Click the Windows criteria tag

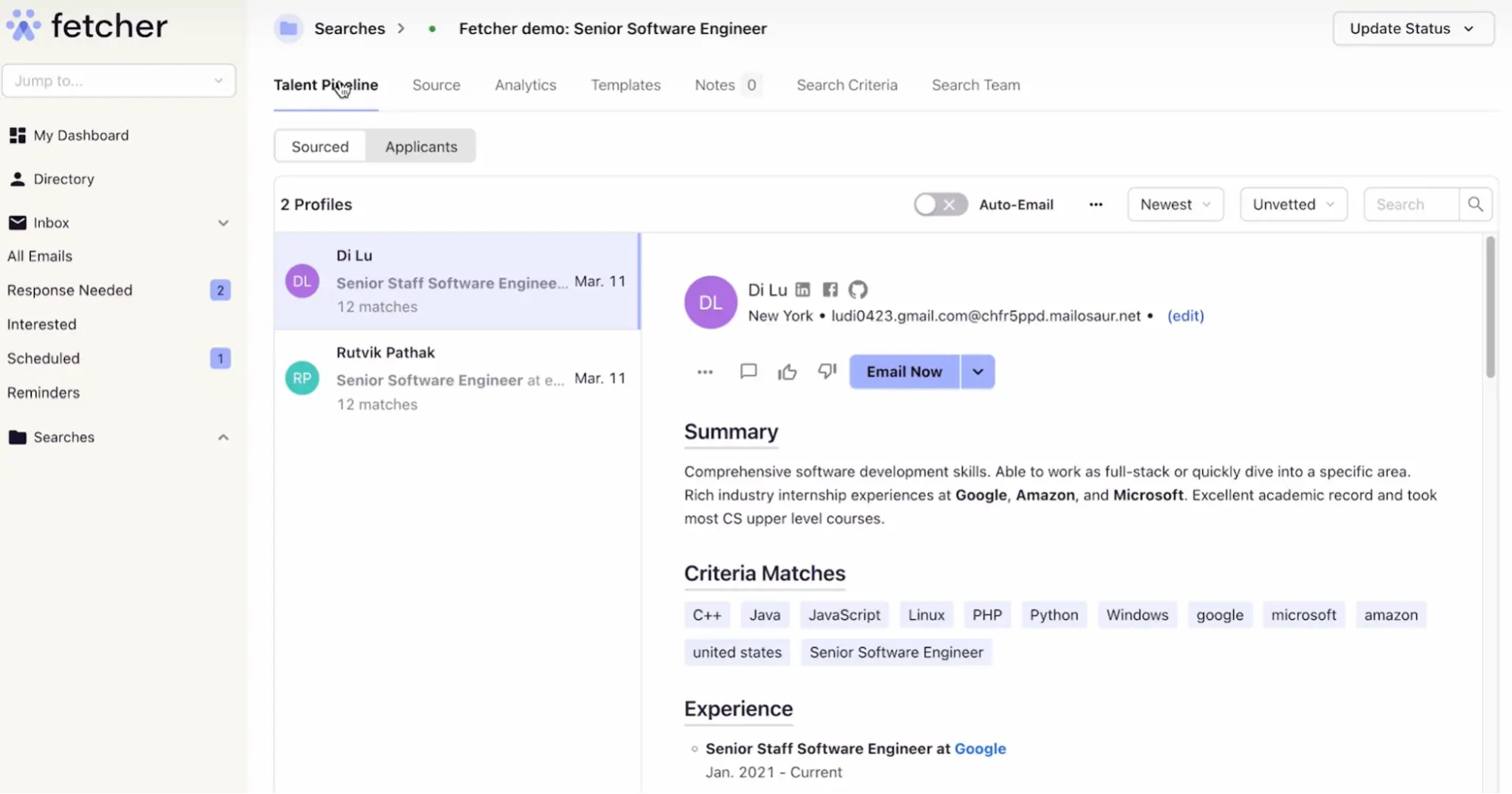1138,615
